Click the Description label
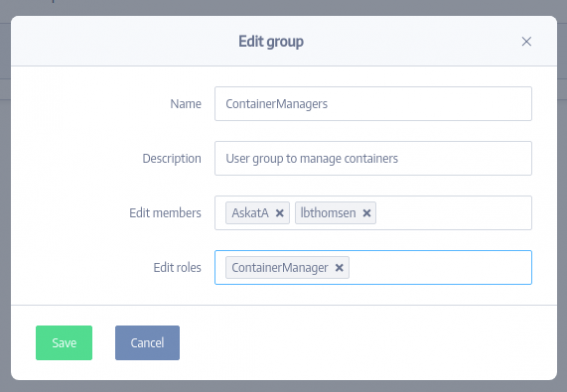Viewport: 567px width, 392px height. click(172, 158)
